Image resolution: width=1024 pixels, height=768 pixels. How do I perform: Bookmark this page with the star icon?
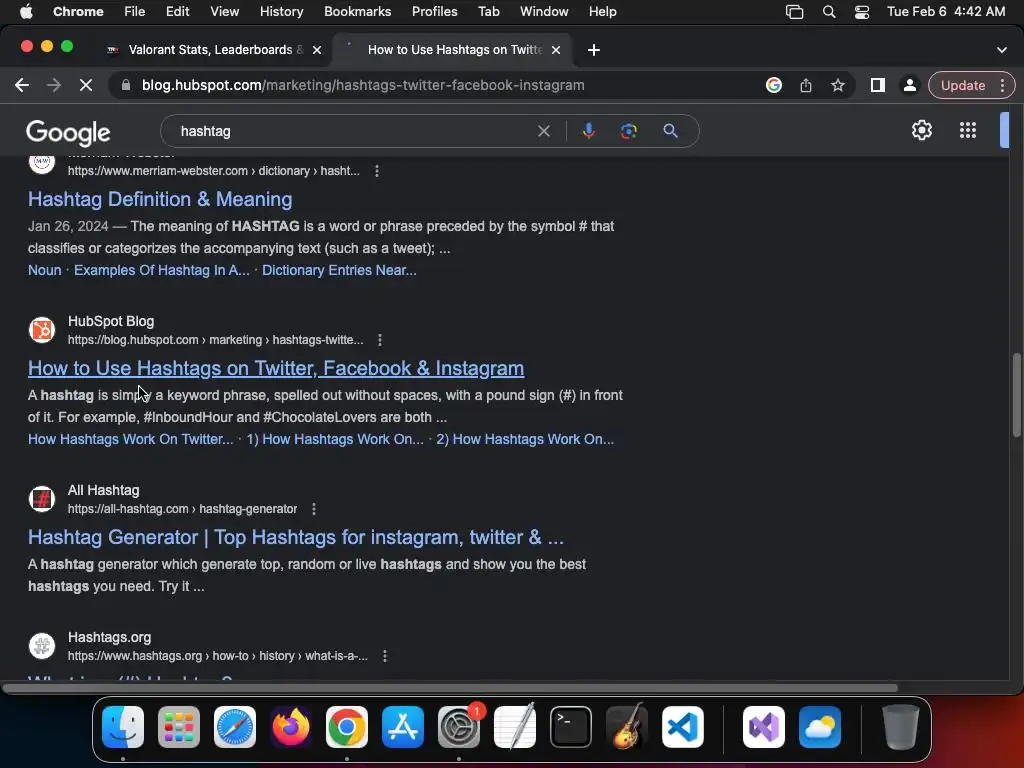[x=838, y=85]
